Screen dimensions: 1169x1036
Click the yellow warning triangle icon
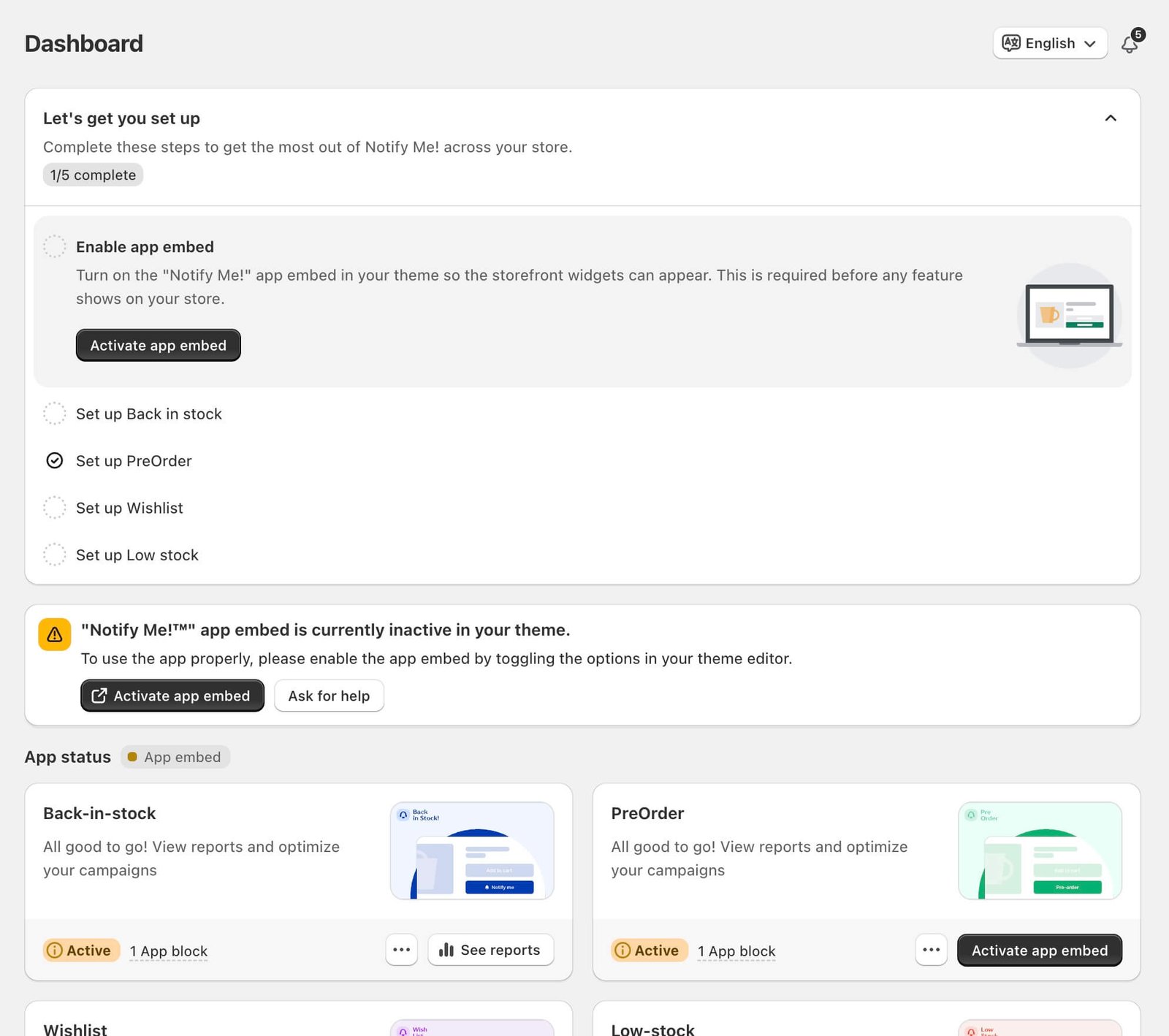pyautogui.click(x=55, y=634)
